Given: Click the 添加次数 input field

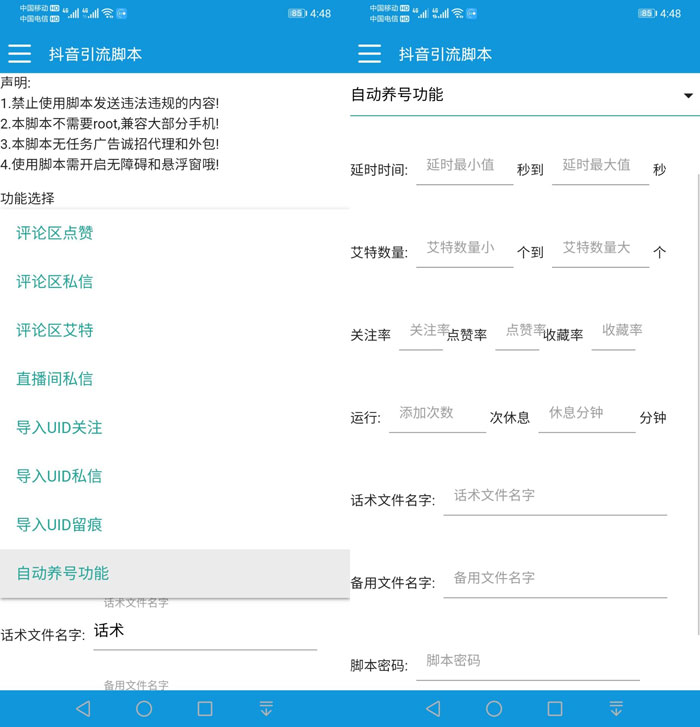Looking at the screenshot, I should click(x=438, y=415).
